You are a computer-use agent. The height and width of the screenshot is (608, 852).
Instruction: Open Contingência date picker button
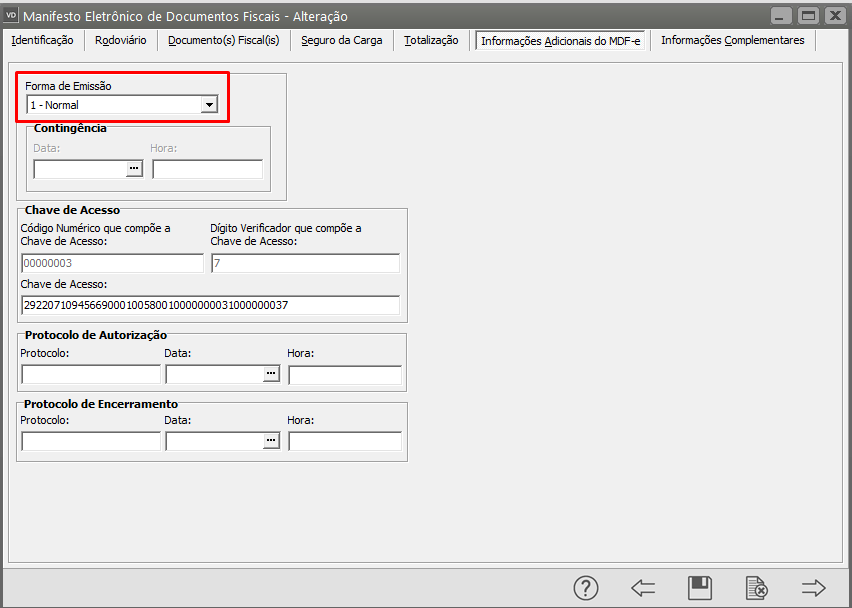click(x=134, y=168)
